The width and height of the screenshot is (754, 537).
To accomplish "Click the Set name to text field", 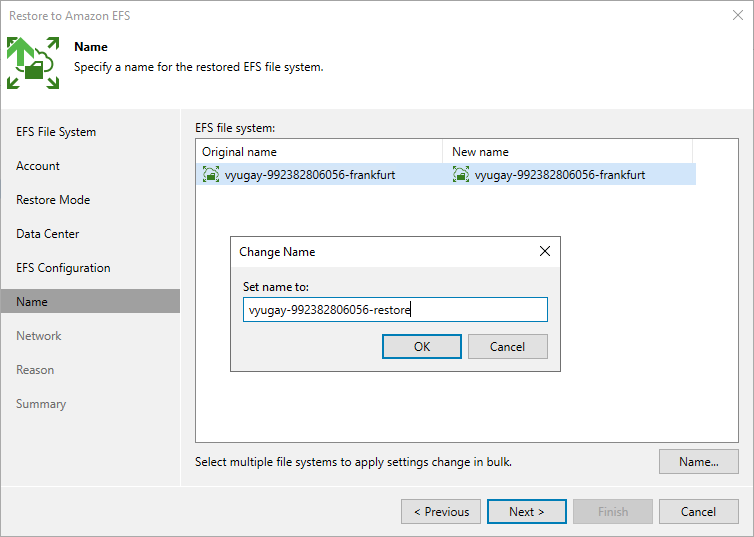I will 395,310.
